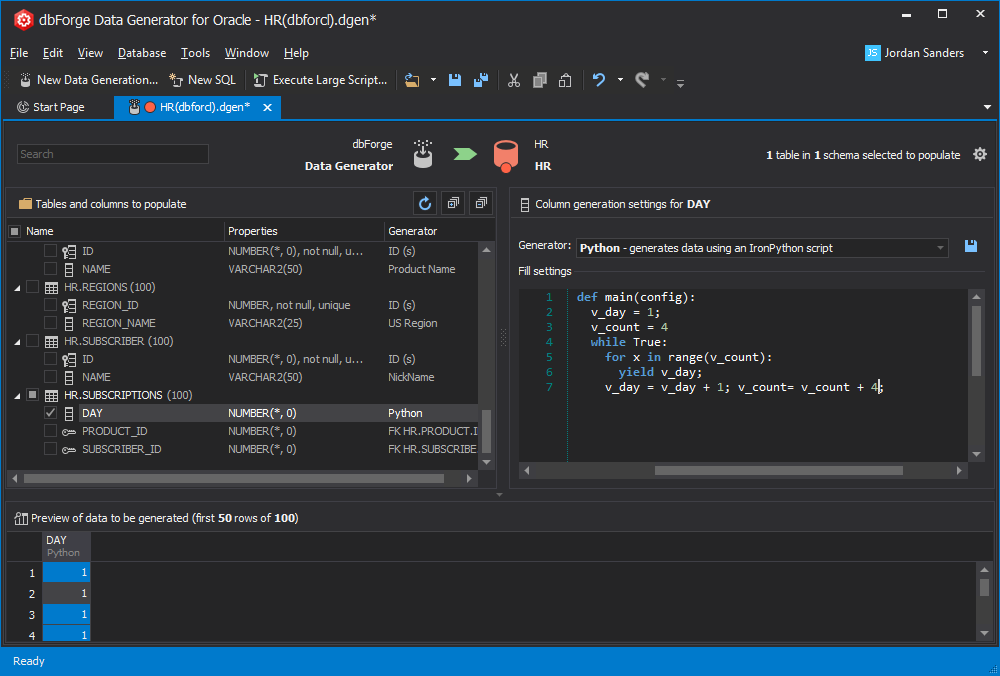Open the Edit menu
The width and height of the screenshot is (1000, 676).
tap(52, 53)
